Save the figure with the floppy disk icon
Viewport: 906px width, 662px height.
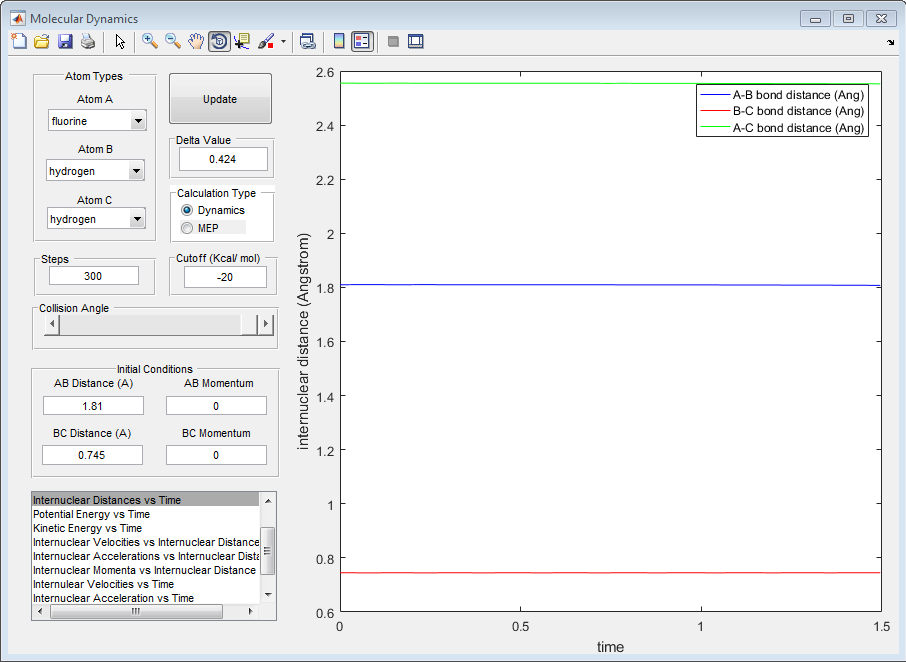point(65,41)
